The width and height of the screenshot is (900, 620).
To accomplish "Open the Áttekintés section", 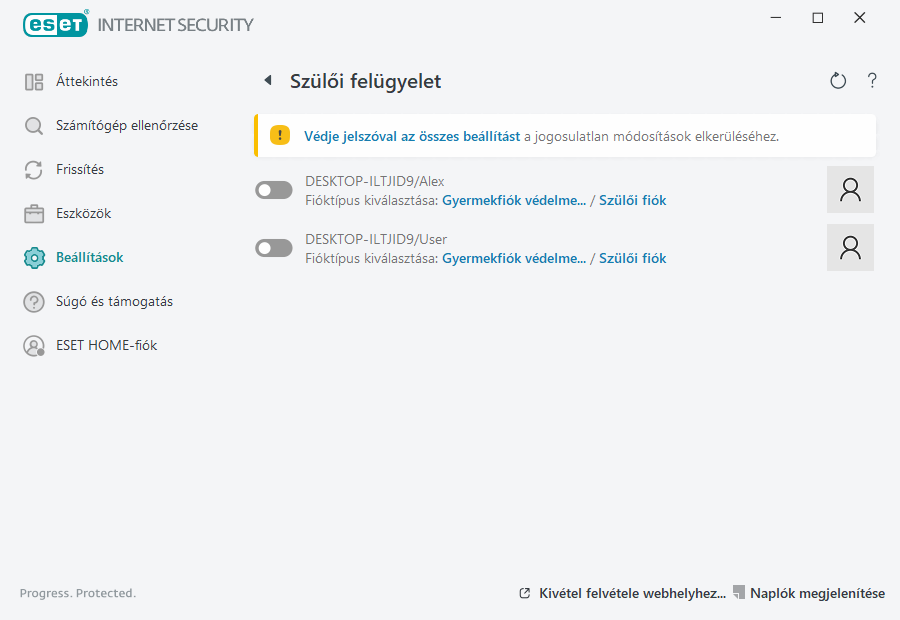I will pyautogui.click(x=86, y=82).
